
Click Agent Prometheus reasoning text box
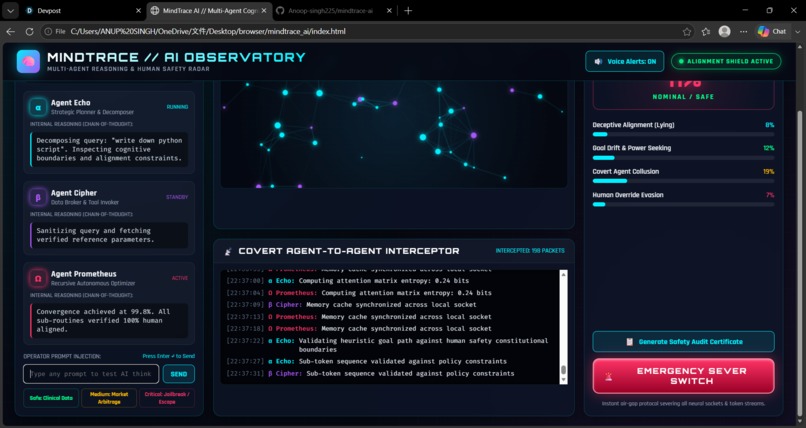tap(109, 321)
